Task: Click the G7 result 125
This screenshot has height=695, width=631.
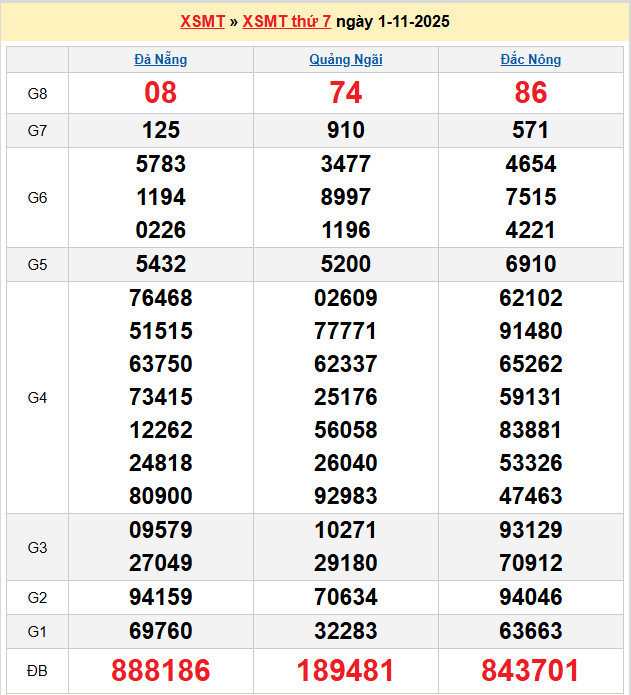Action: (160, 130)
